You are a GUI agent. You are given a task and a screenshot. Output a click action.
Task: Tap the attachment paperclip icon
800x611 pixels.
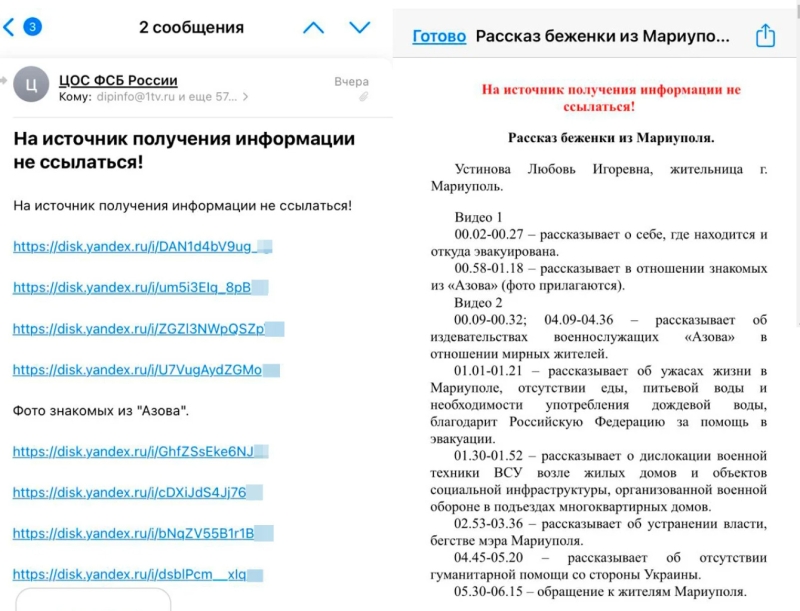coord(363,98)
